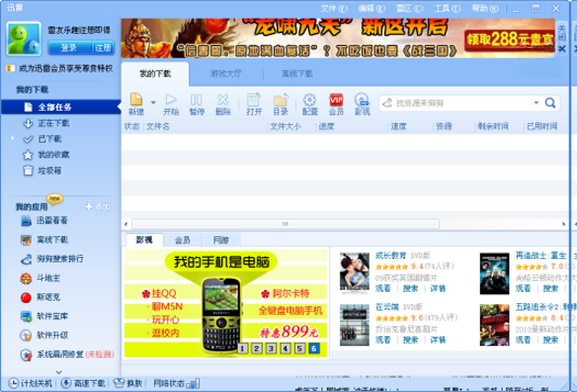Select the 我的下载 tab
577x392 pixels.
pos(155,74)
